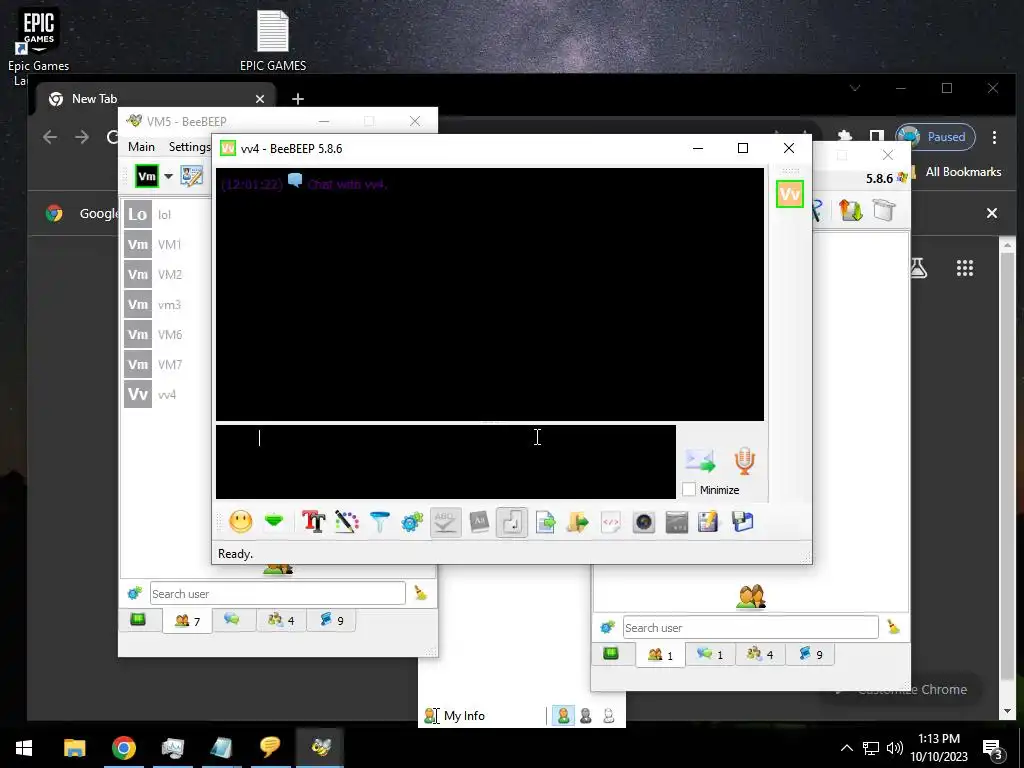Click the dark window-style icon in chat toolbar
The width and height of the screenshot is (1024, 768).
(677, 522)
